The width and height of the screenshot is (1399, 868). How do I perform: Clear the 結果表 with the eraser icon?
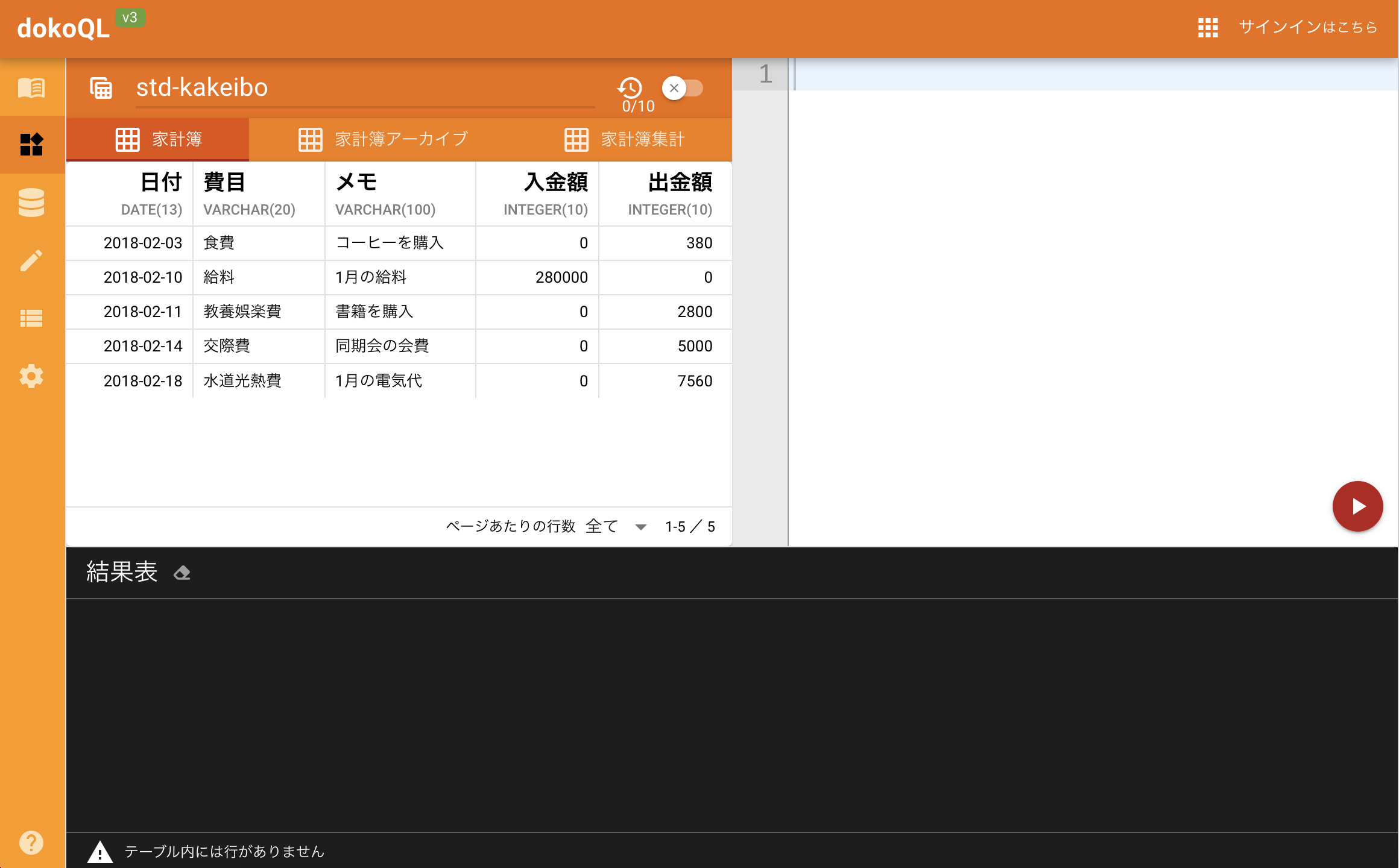182,573
